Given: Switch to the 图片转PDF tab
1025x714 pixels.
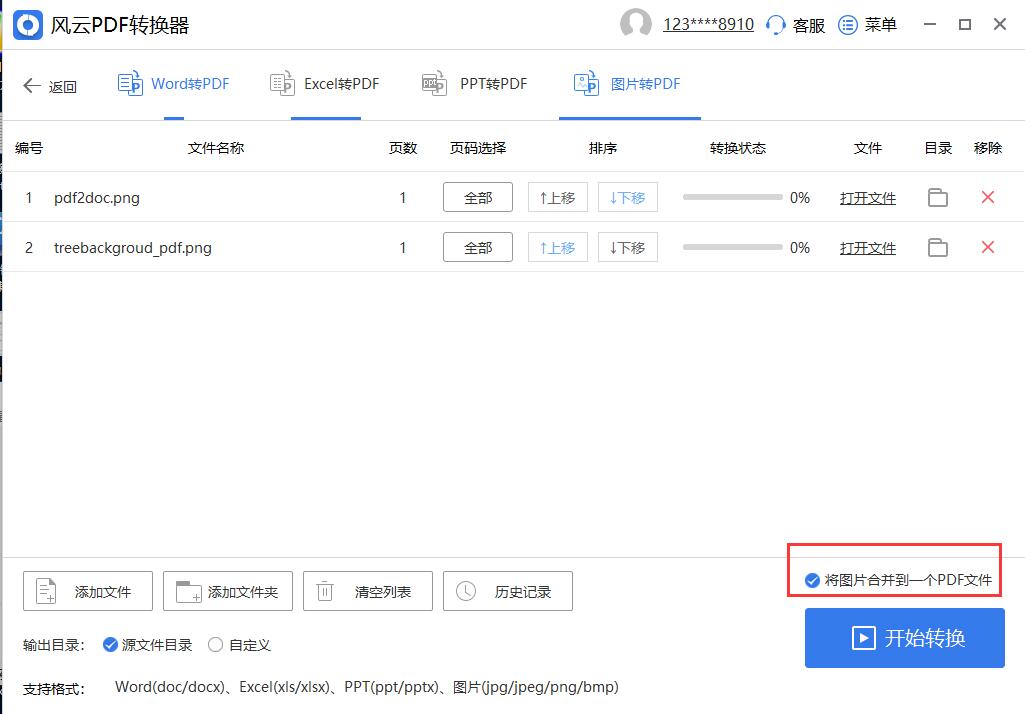Looking at the screenshot, I should point(629,84).
